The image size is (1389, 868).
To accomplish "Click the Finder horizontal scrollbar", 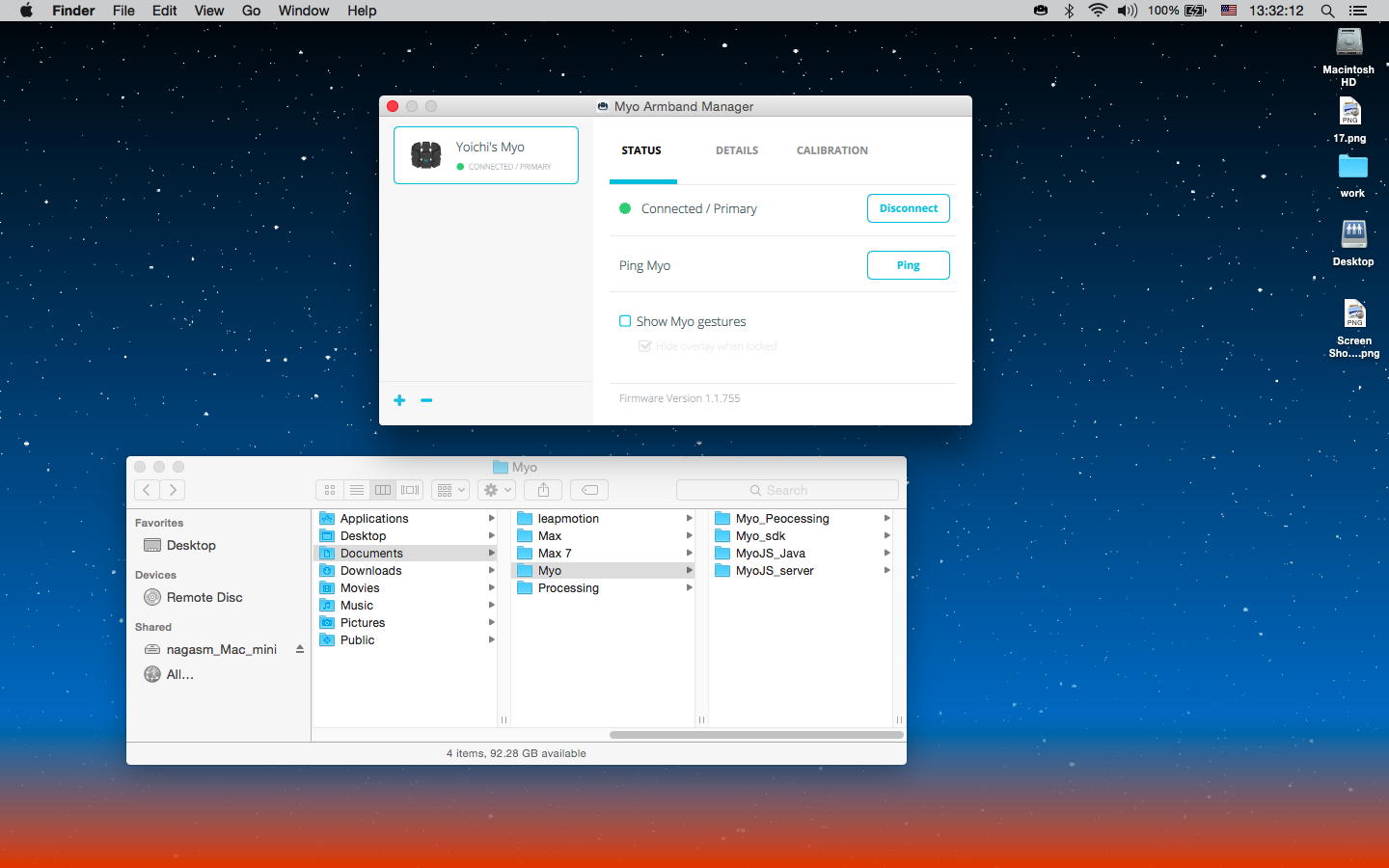I will click(x=756, y=735).
